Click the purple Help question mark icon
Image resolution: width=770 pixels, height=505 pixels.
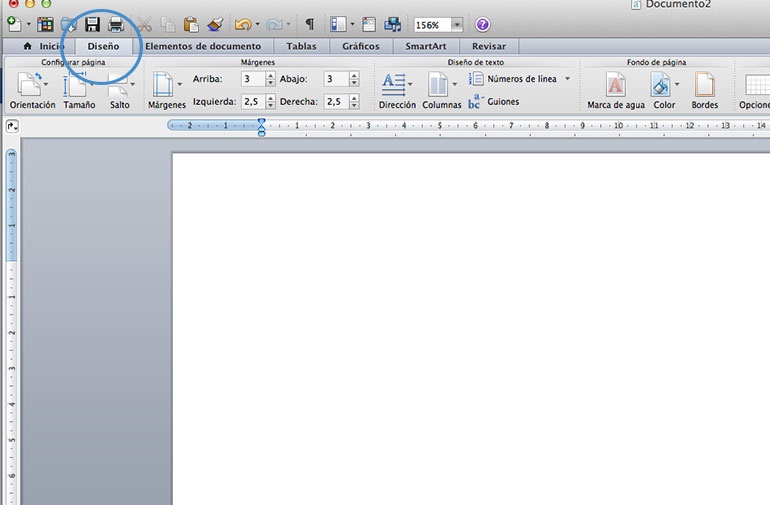[x=483, y=24]
